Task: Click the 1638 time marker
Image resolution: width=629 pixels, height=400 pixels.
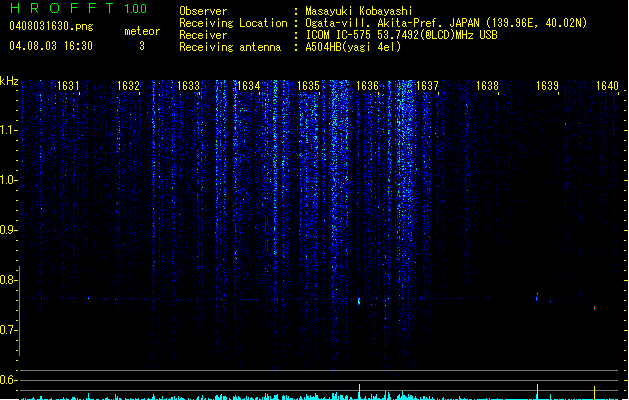Action: coord(487,86)
